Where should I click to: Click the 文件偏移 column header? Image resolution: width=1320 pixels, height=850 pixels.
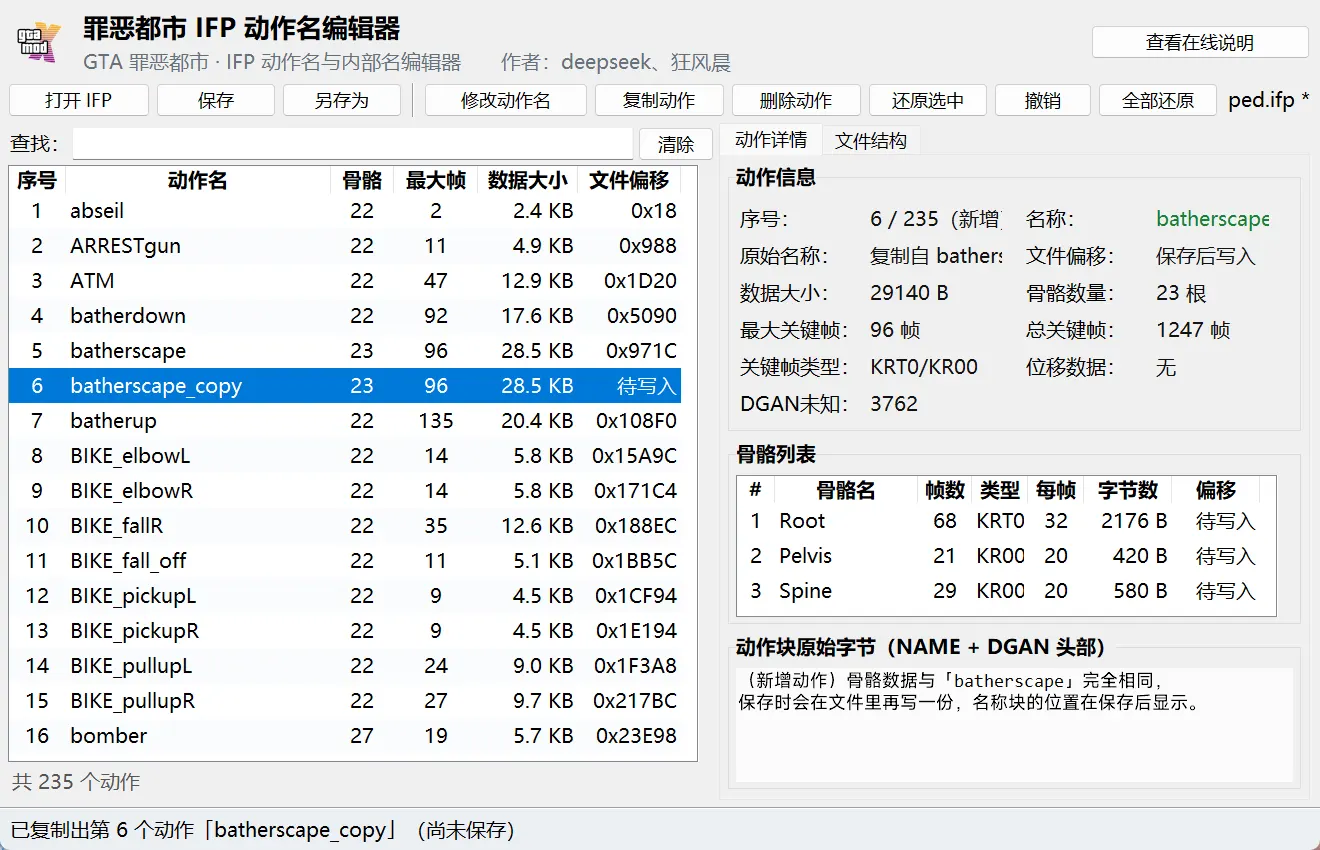pos(629,180)
